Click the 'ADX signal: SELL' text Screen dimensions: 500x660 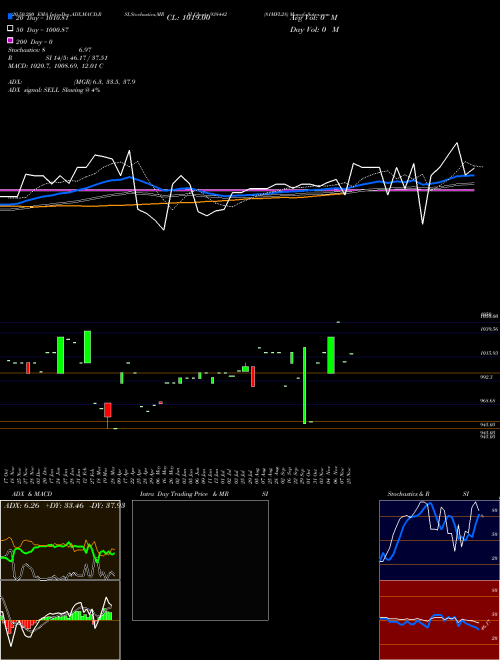(x=34, y=90)
